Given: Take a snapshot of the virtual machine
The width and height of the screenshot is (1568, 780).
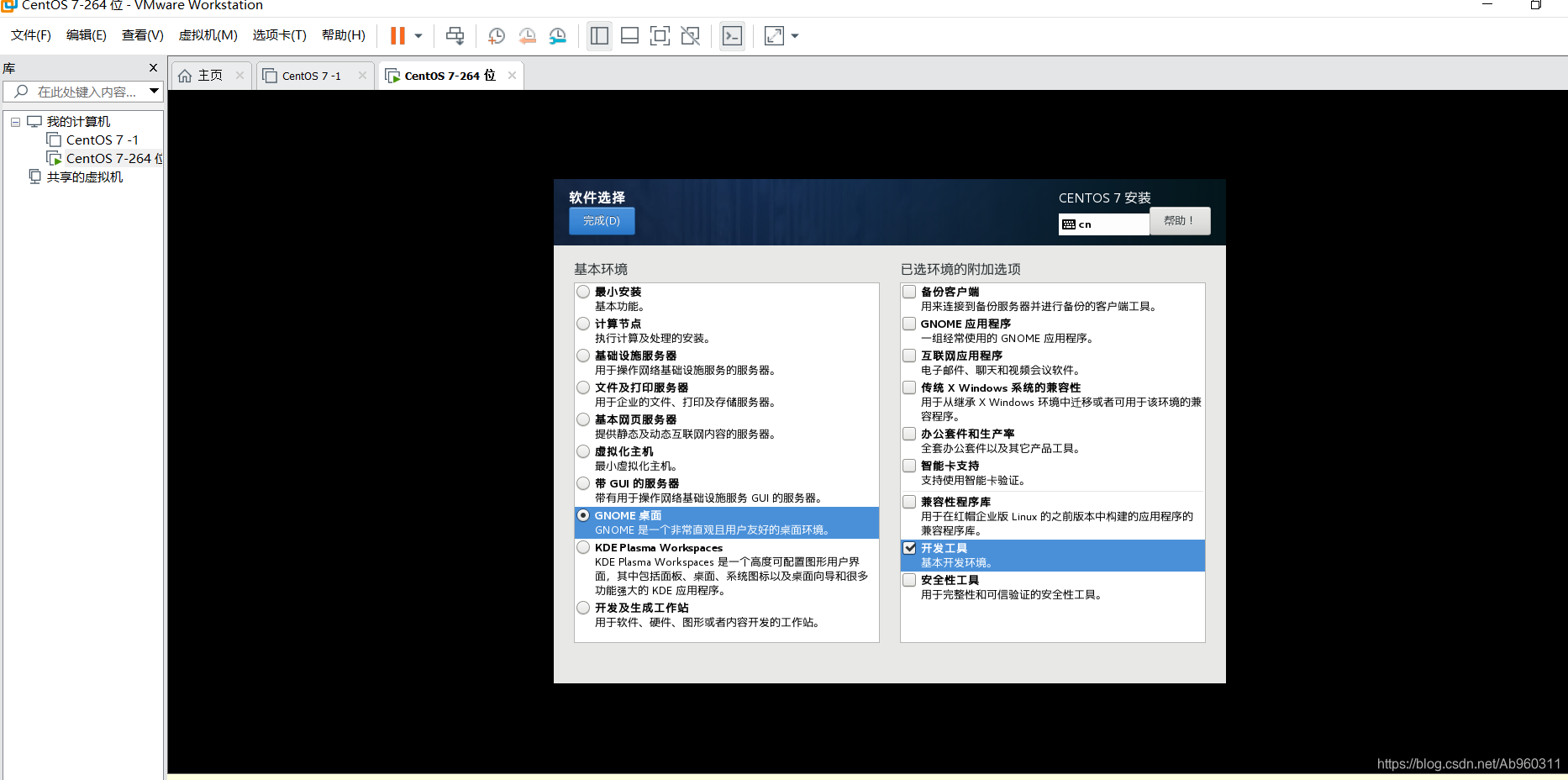Looking at the screenshot, I should [x=497, y=35].
